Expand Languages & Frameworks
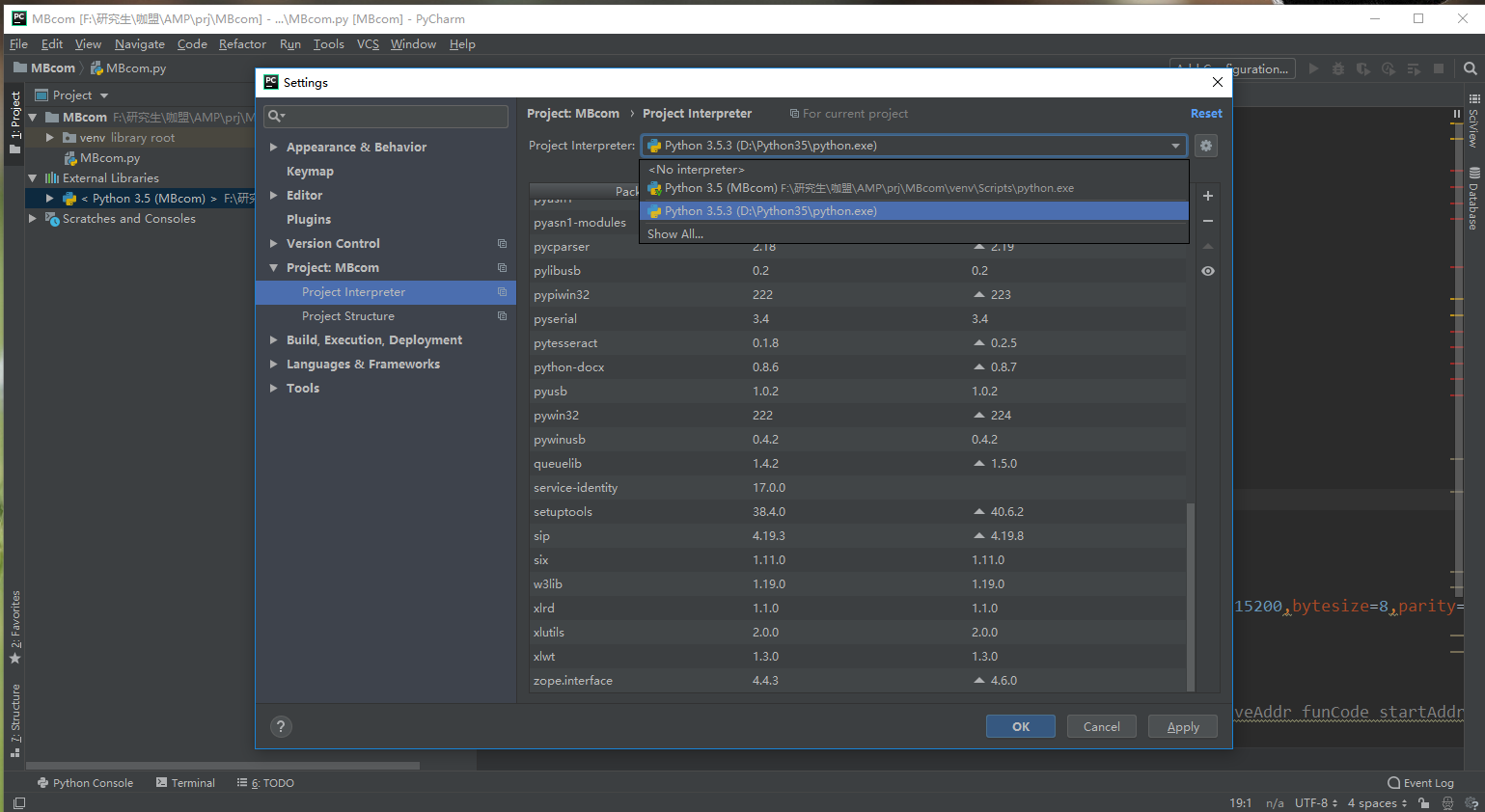1485x812 pixels. [x=274, y=364]
